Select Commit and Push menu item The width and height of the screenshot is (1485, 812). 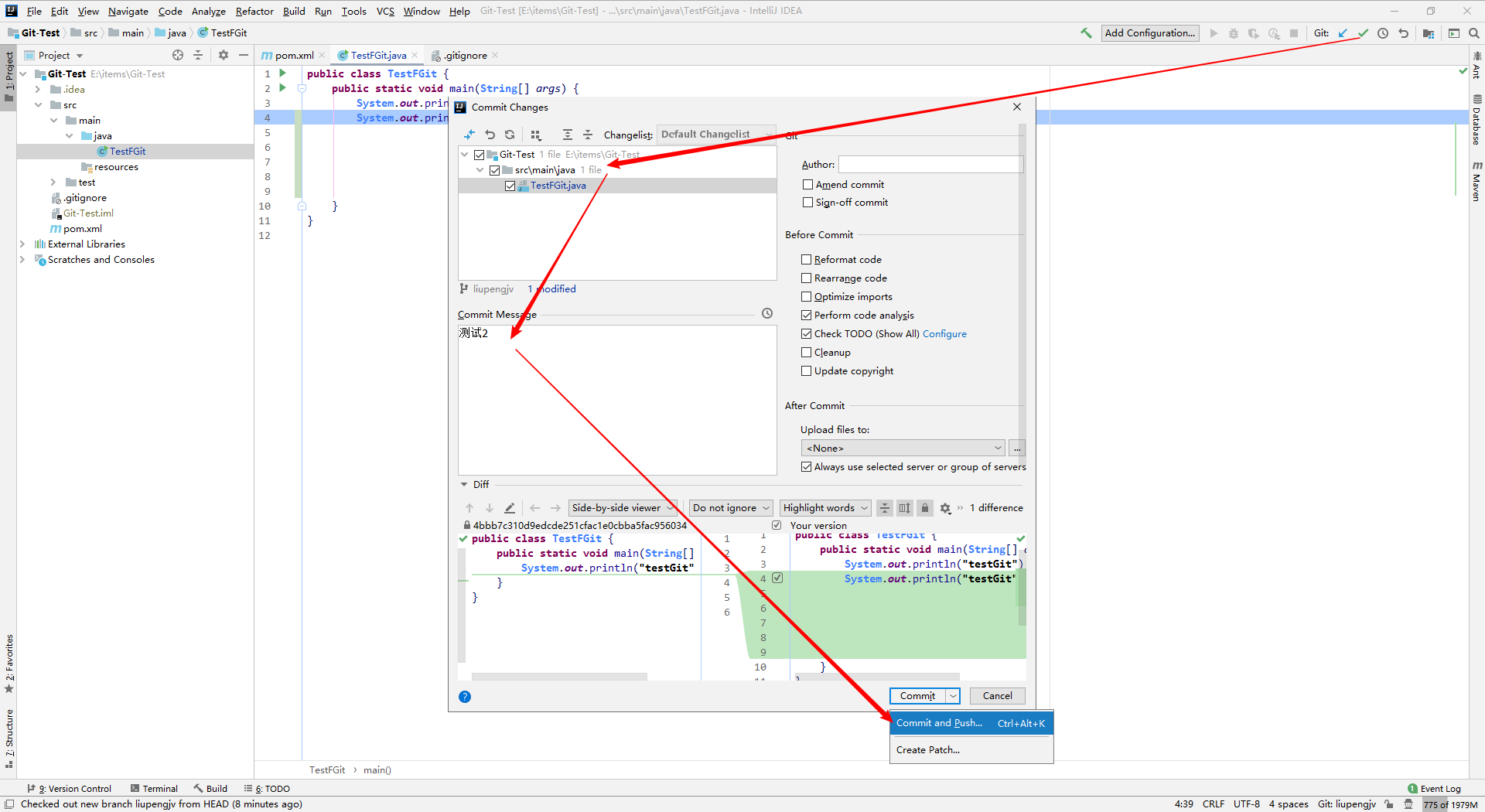971,723
